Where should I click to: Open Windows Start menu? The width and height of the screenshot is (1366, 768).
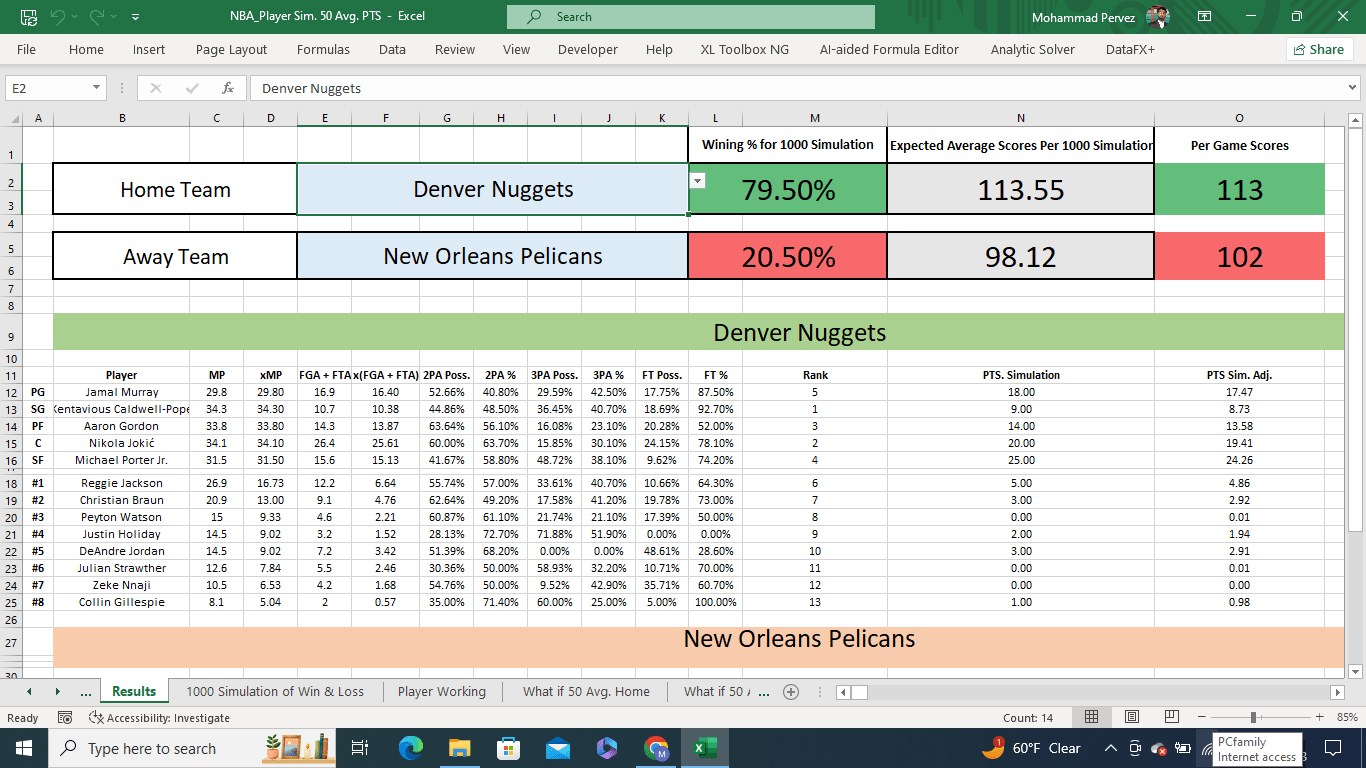24,748
